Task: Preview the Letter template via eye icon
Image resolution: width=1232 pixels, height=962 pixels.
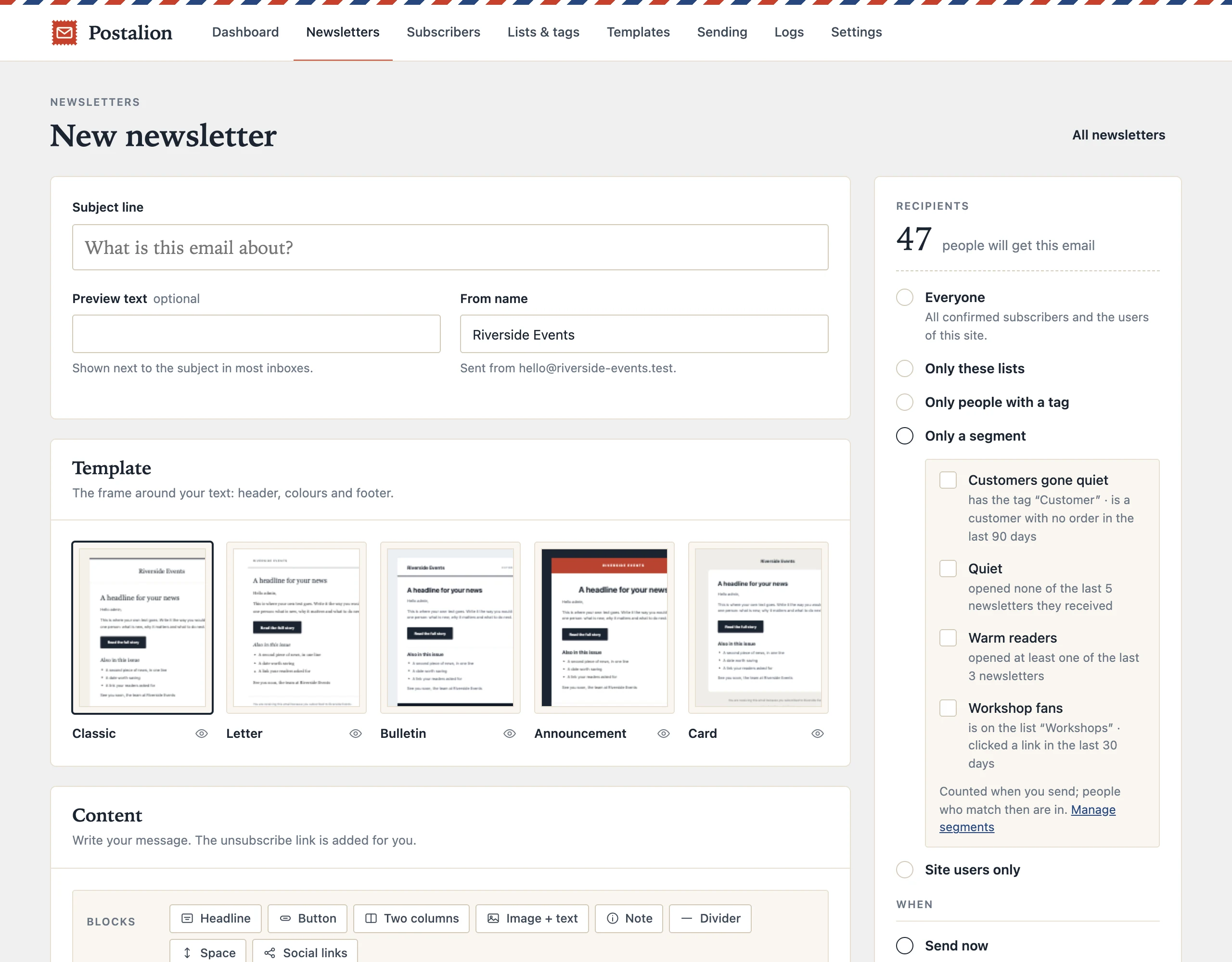Action: pyautogui.click(x=355, y=733)
